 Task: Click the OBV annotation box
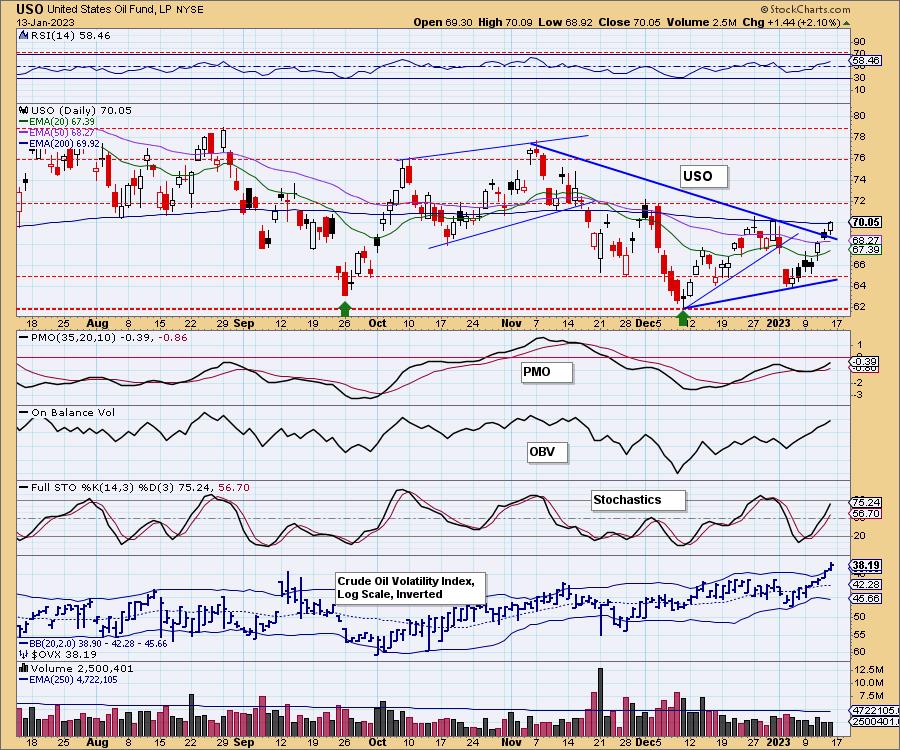point(546,452)
